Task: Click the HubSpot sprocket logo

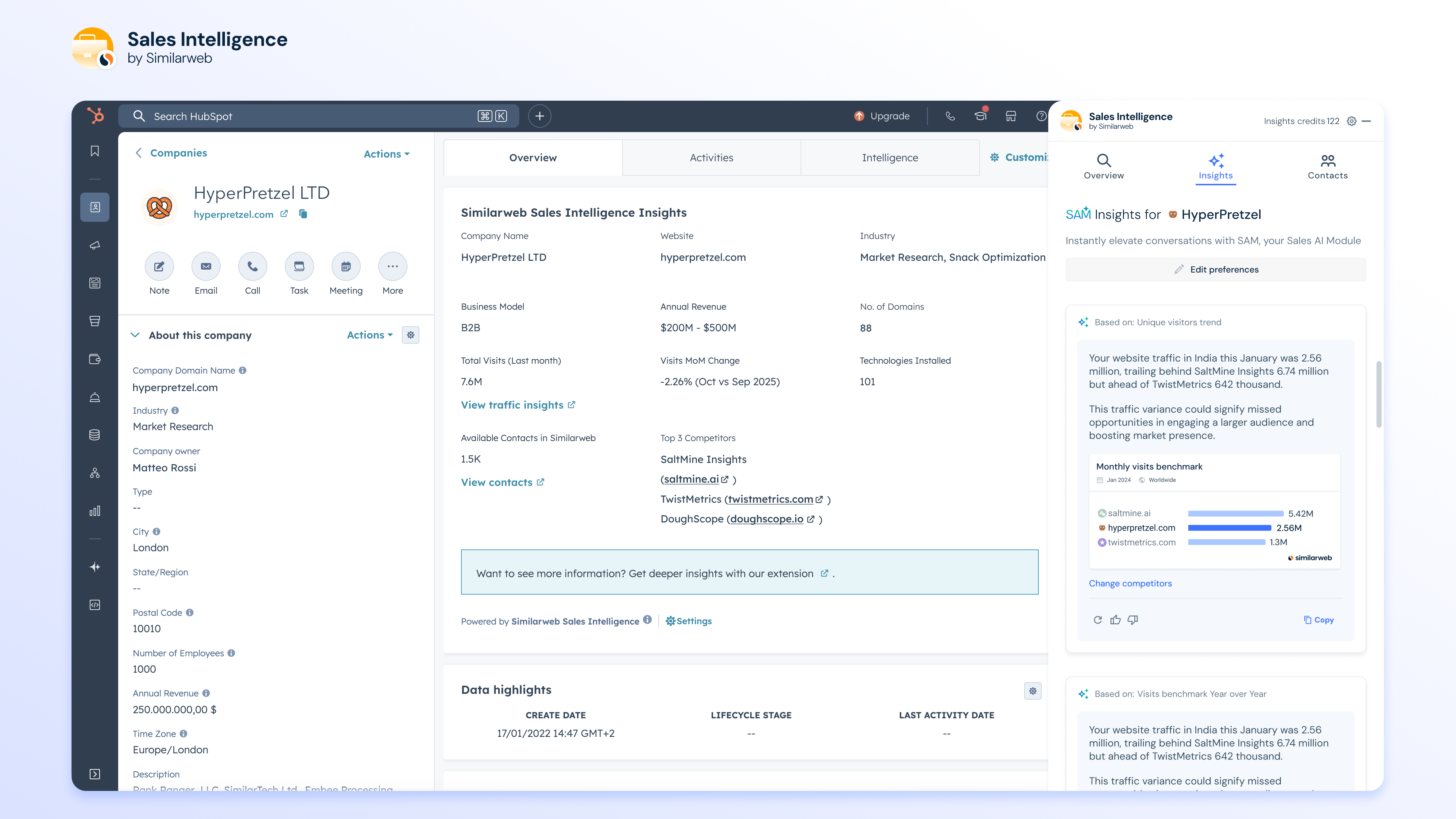Action: (x=96, y=115)
